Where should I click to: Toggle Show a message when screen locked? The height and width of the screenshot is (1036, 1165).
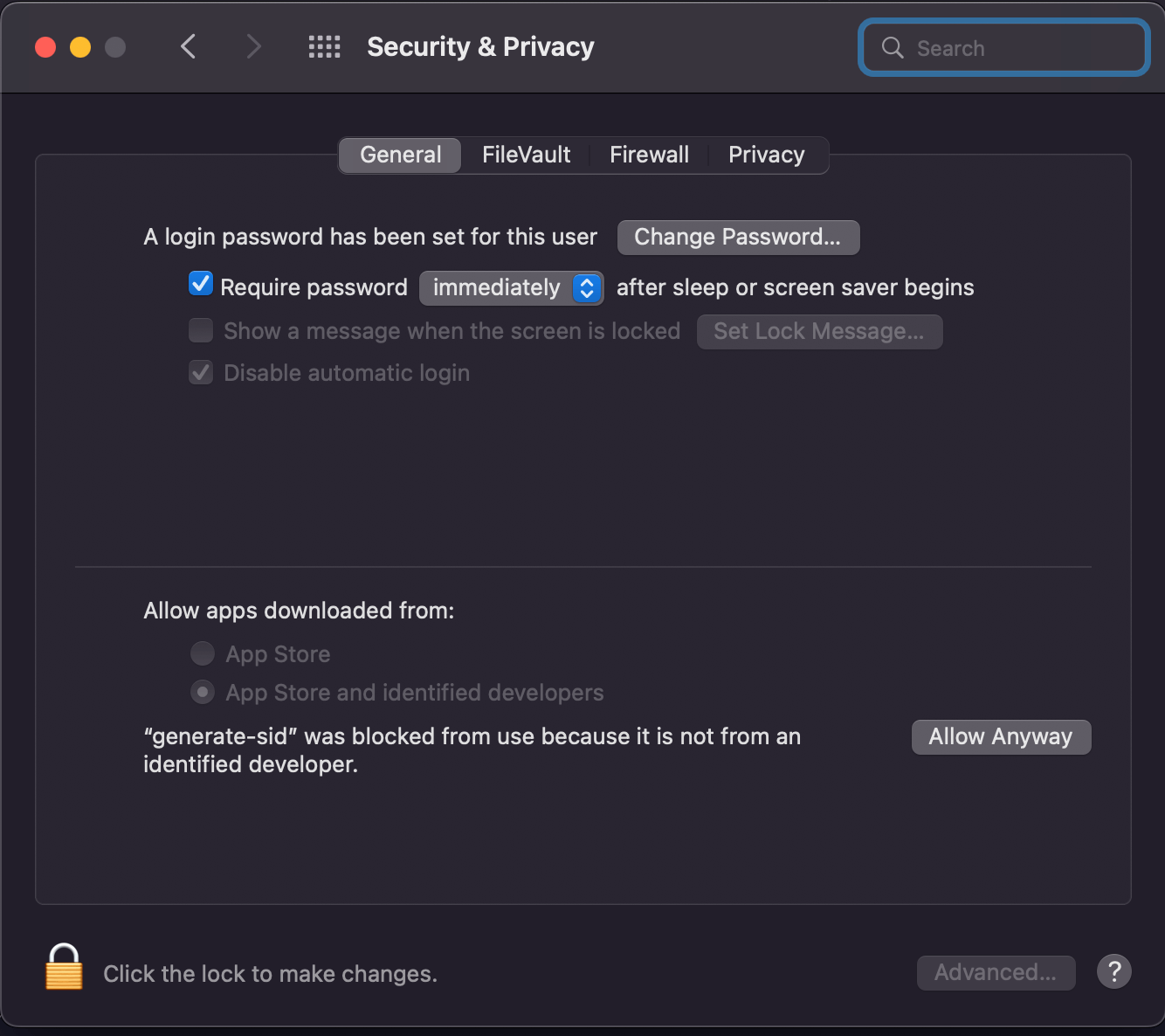coord(201,330)
